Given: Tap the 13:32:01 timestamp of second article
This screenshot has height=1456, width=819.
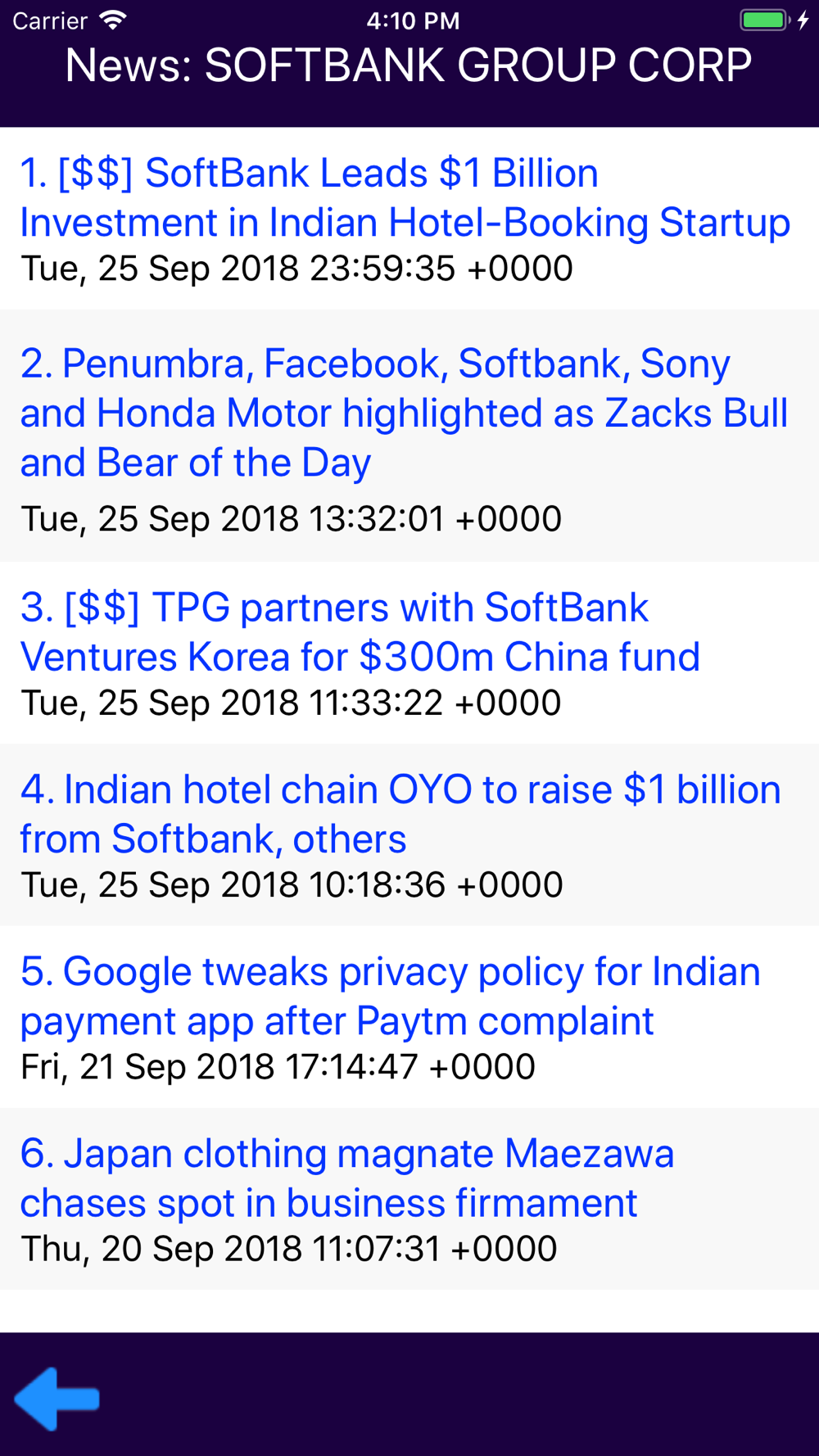Looking at the screenshot, I should click(291, 519).
